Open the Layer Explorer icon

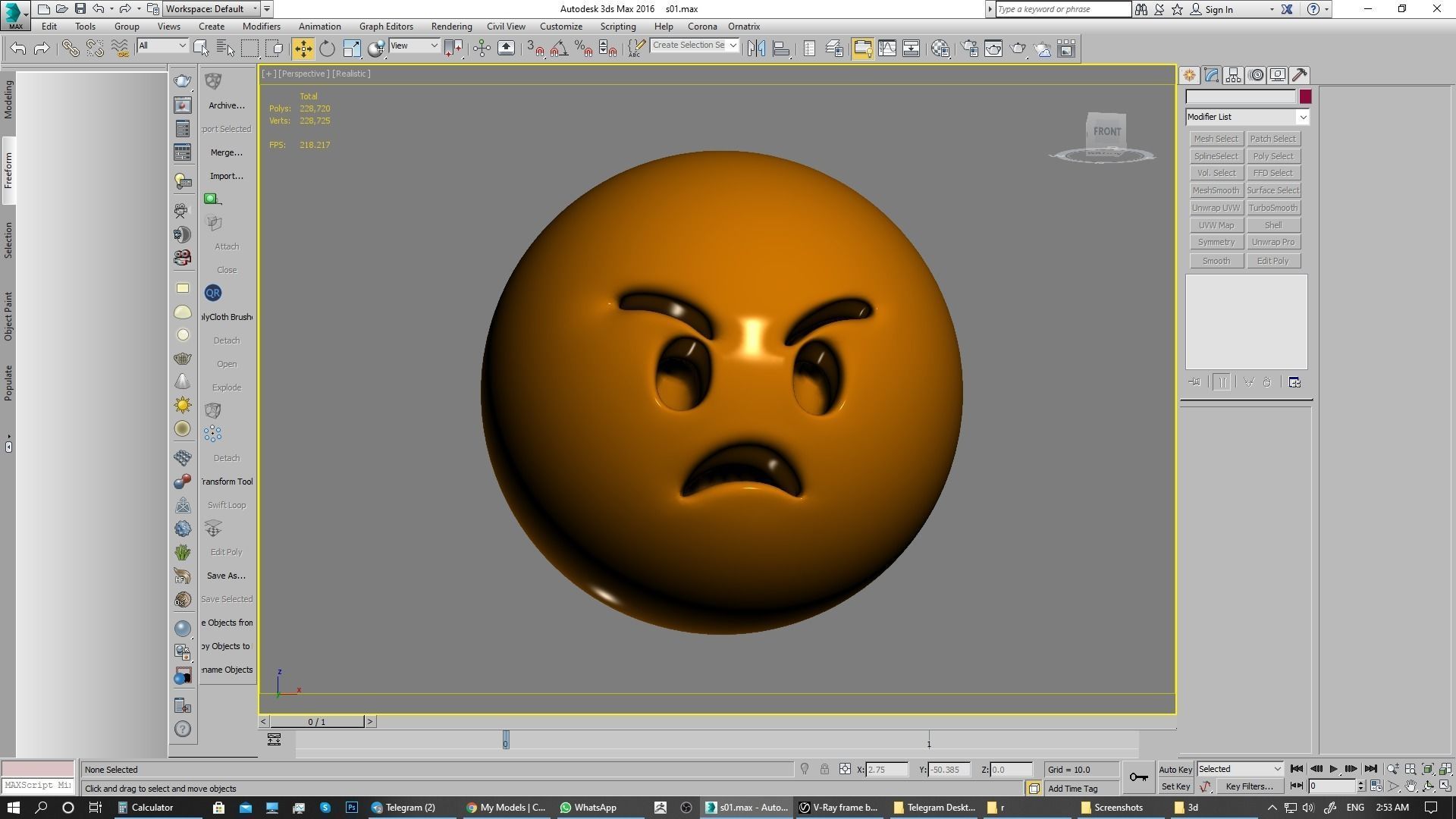coord(833,49)
